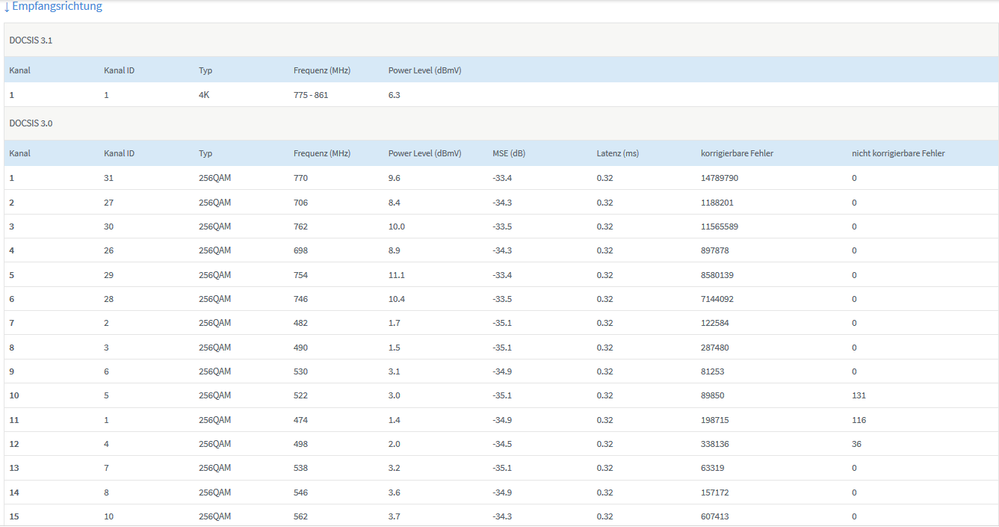Collapse the DOCSIS 3.1 section header
Screen dimensions: 999x527
point(33,40)
